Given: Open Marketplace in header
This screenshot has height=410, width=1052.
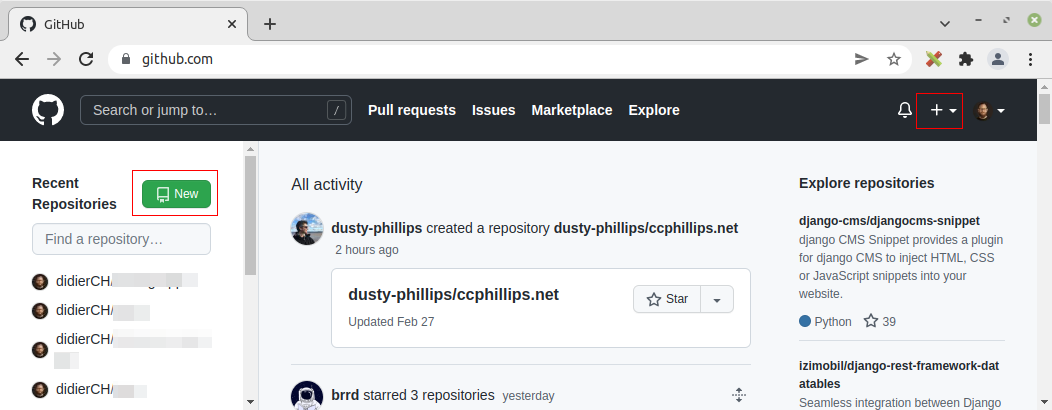Looking at the screenshot, I should (x=572, y=110).
